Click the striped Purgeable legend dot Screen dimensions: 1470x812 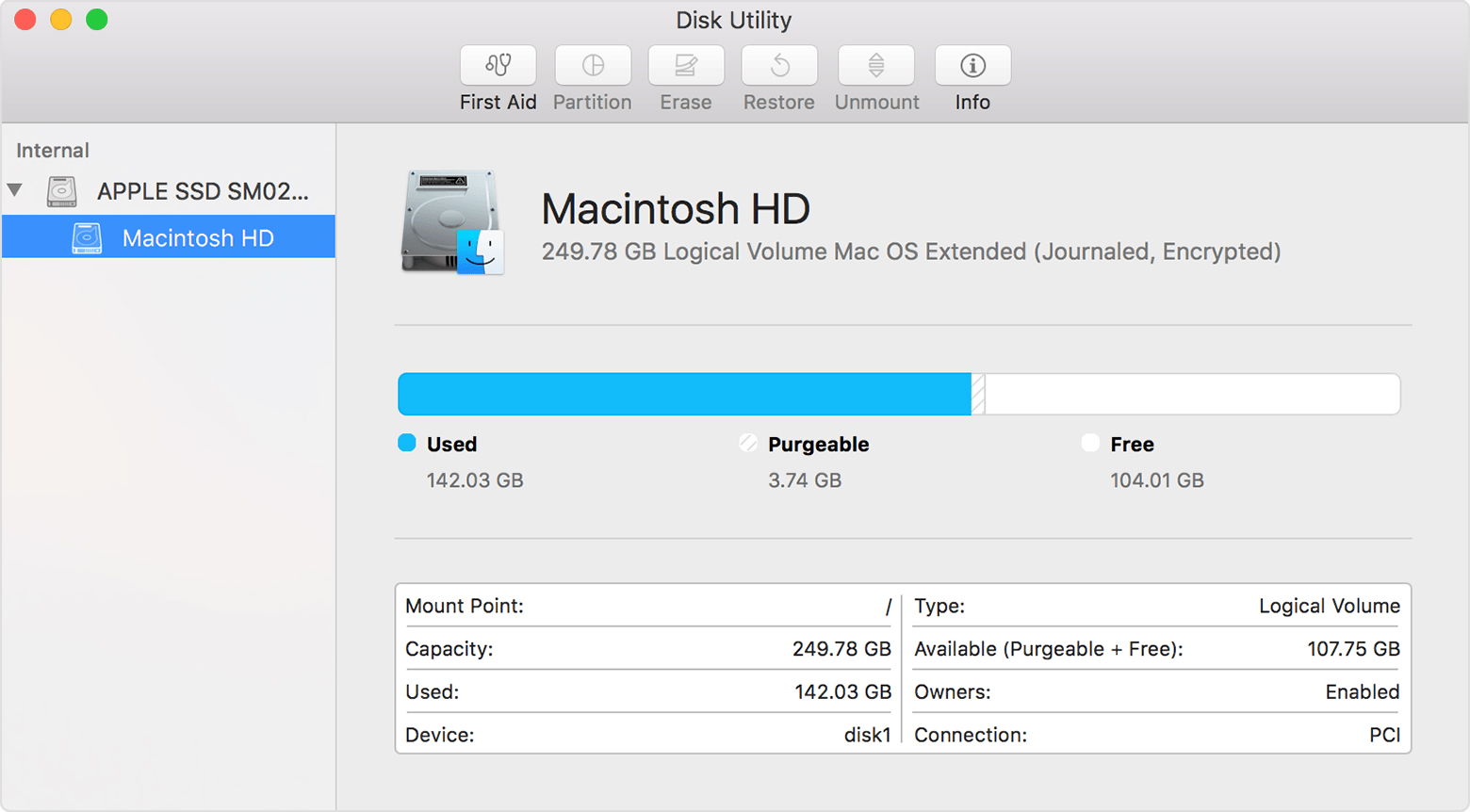748,443
